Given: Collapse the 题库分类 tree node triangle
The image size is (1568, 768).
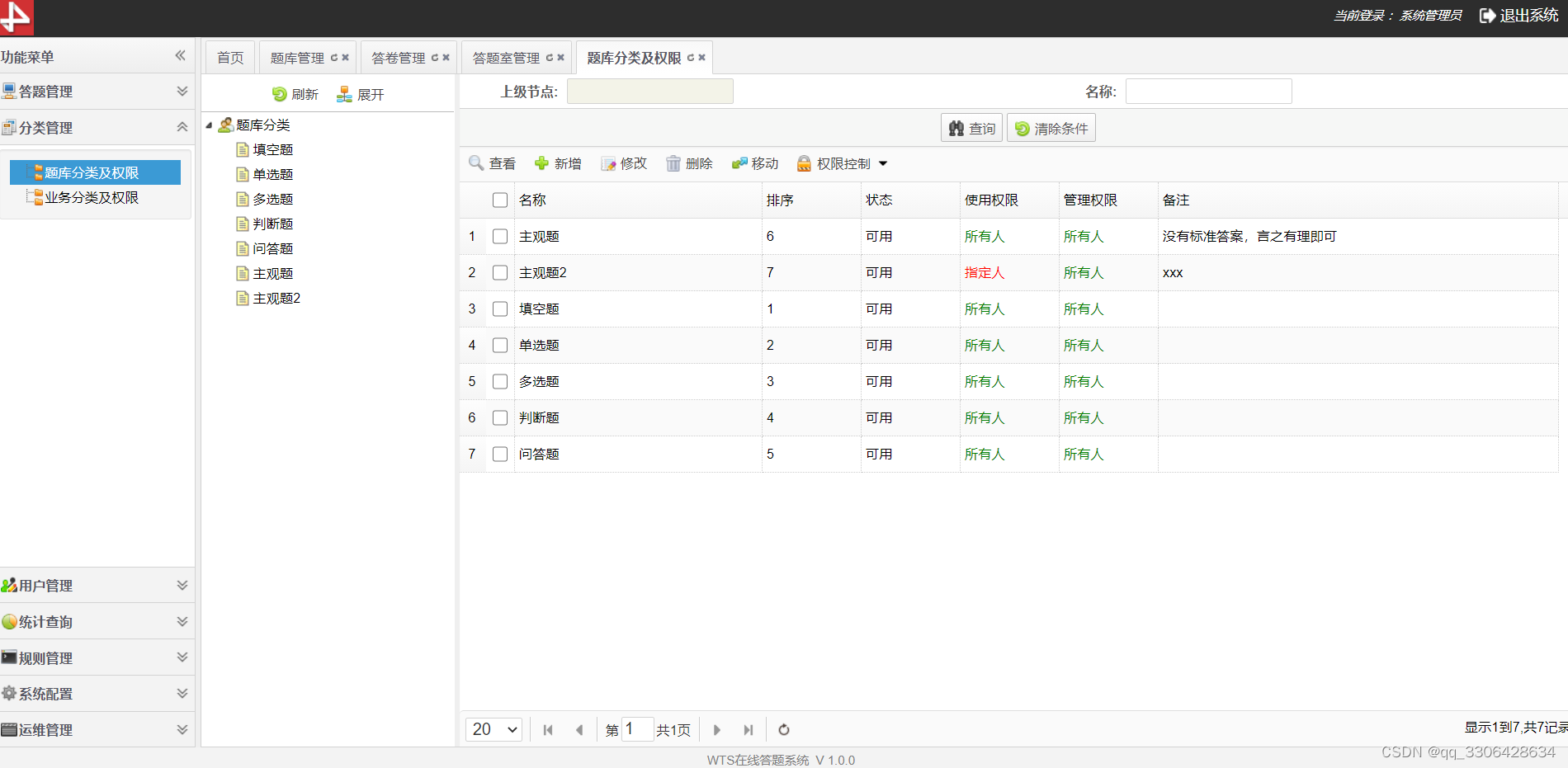Looking at the screenshot, I should pyautogui.click(x=209, y=125).
